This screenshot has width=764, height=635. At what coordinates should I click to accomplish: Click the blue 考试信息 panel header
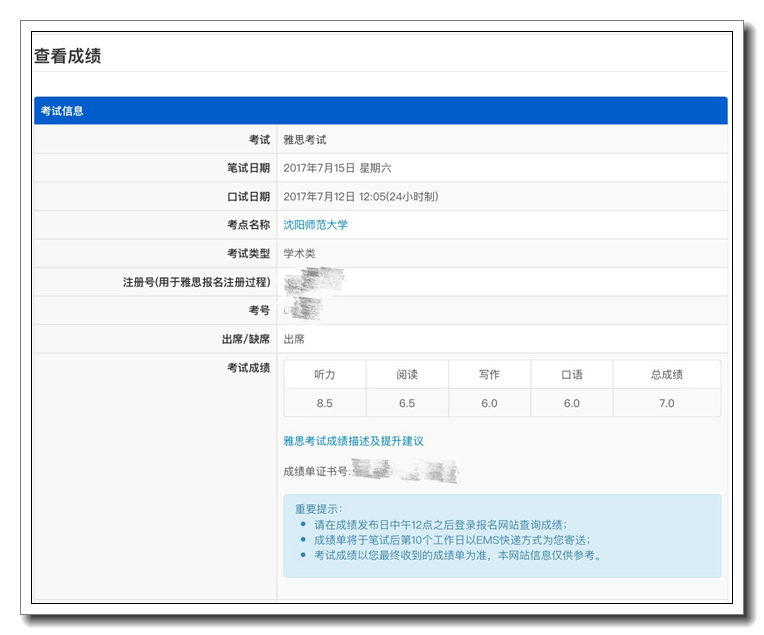(x=380, y=111)
